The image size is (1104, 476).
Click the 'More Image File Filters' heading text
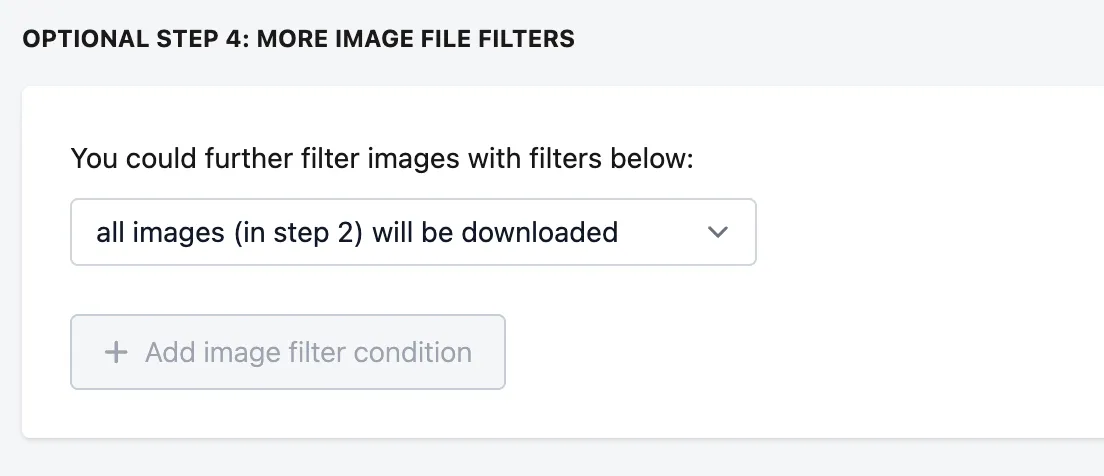[415, 39]
